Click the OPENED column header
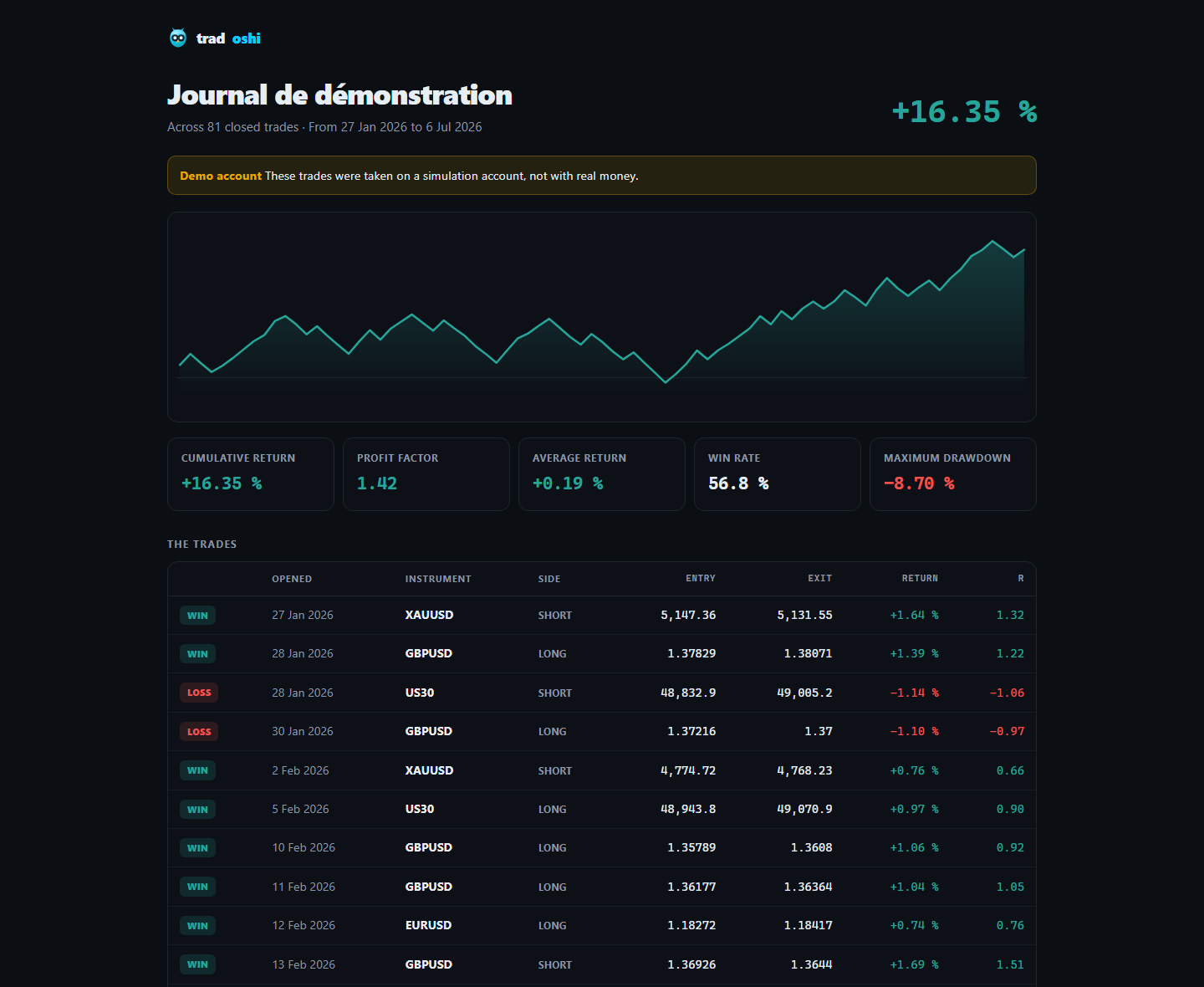 click(x=292, y=579)
